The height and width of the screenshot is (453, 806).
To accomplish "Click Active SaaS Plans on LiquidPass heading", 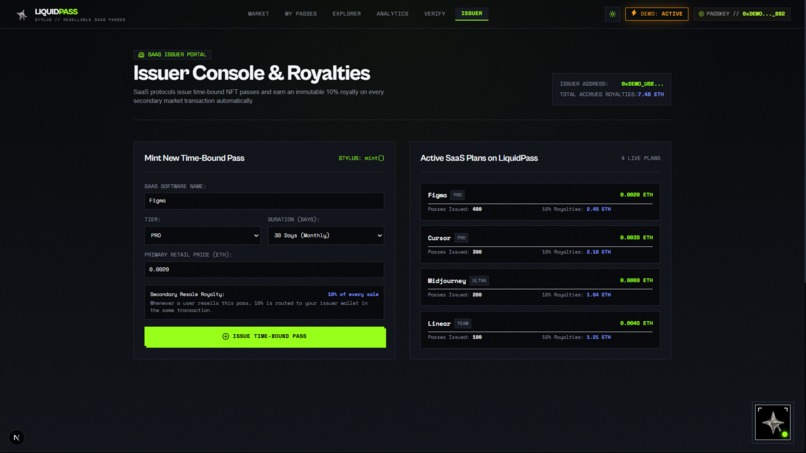I will [x=479, y=158].
